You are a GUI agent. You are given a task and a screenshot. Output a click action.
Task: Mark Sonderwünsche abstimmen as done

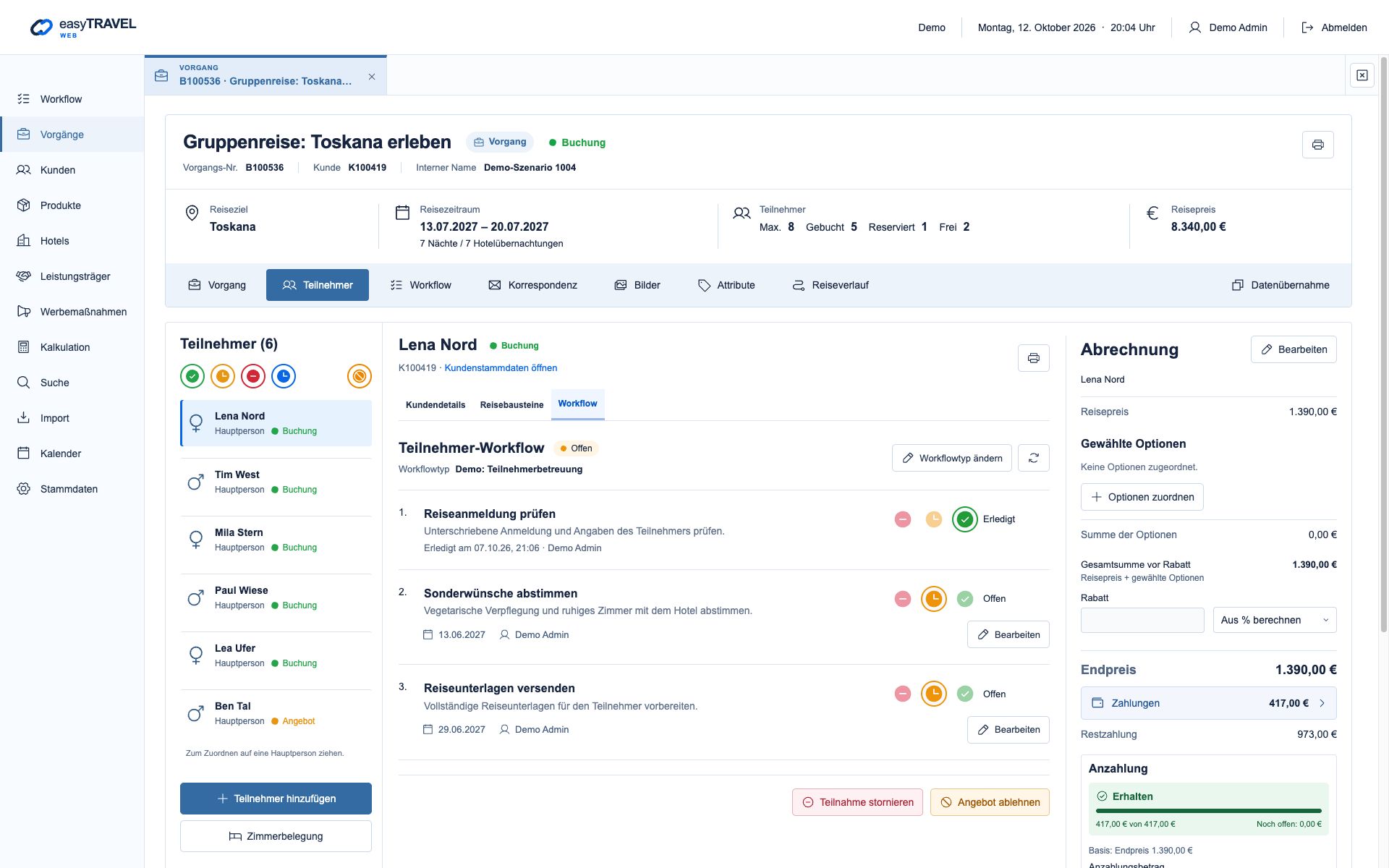[965, 599]
